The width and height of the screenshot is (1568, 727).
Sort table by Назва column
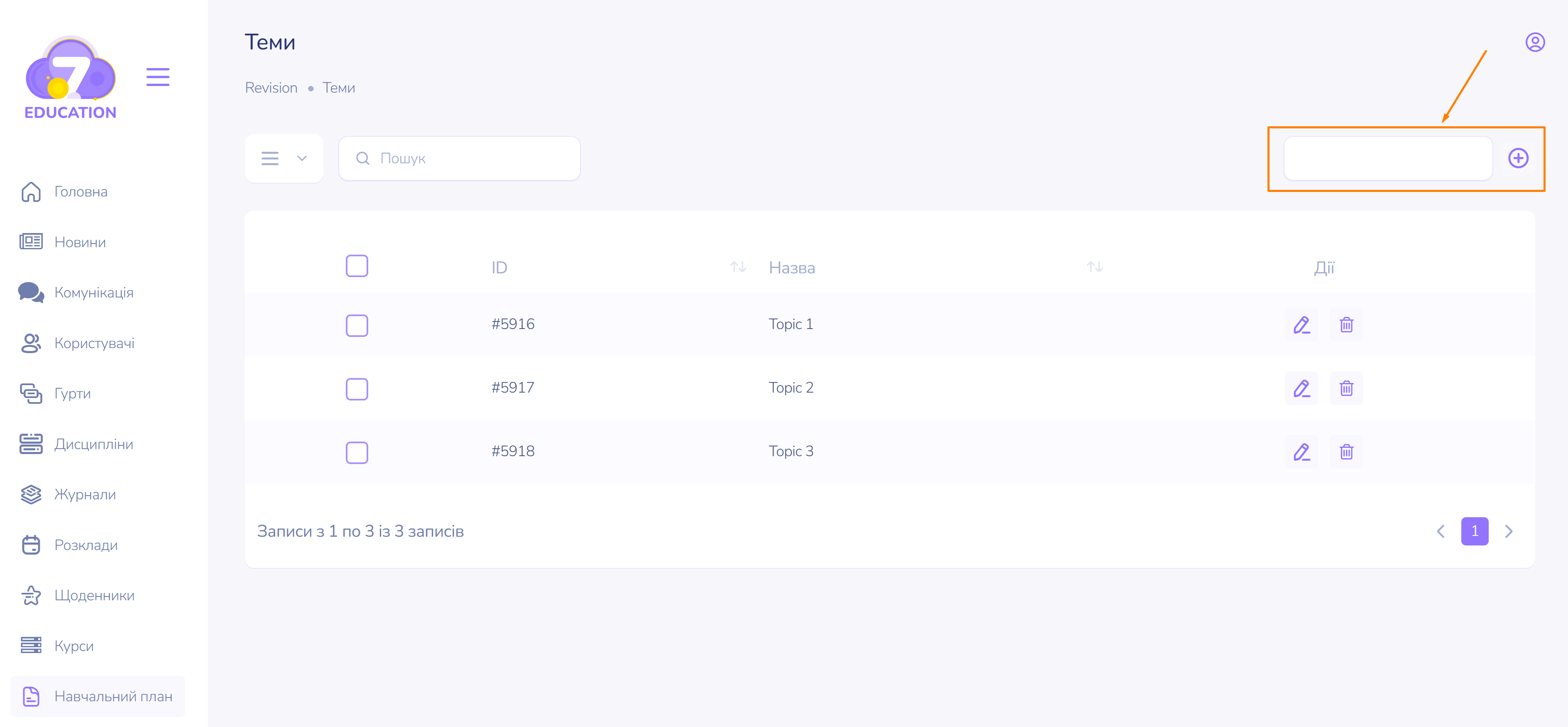click(x=1094, y=267)
